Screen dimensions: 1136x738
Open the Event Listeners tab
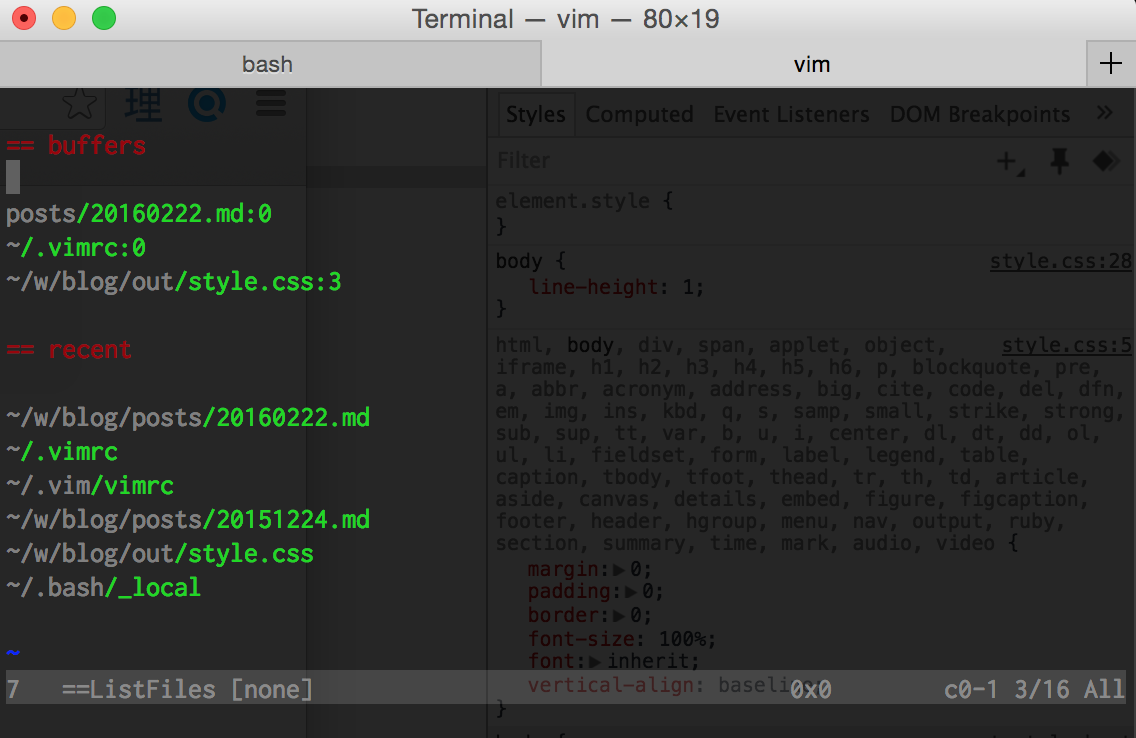tap(791, 115)
